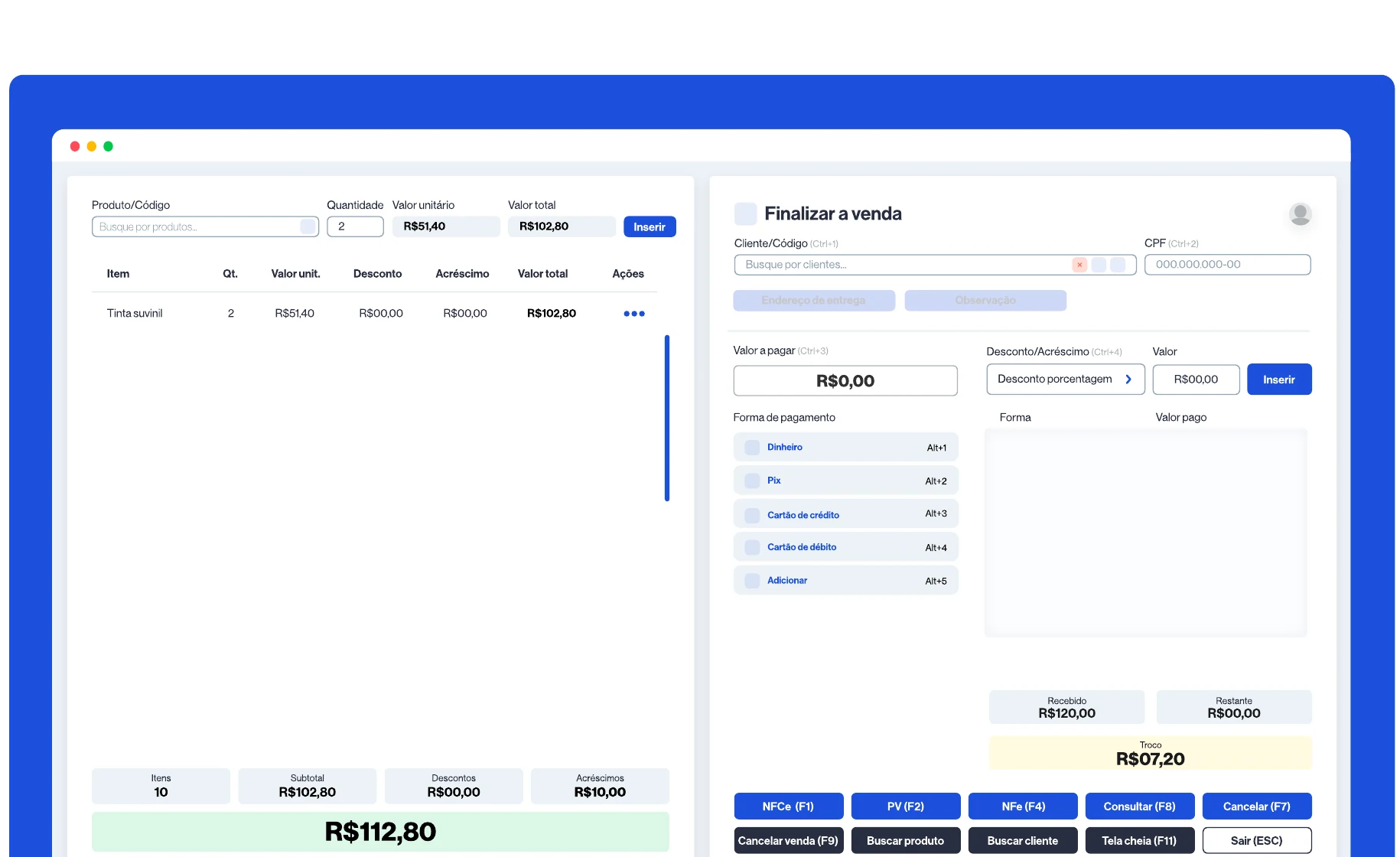Issue an NFCe (F1)
The height and width of the screenshot is (857, 1400).
pos(789,806)
